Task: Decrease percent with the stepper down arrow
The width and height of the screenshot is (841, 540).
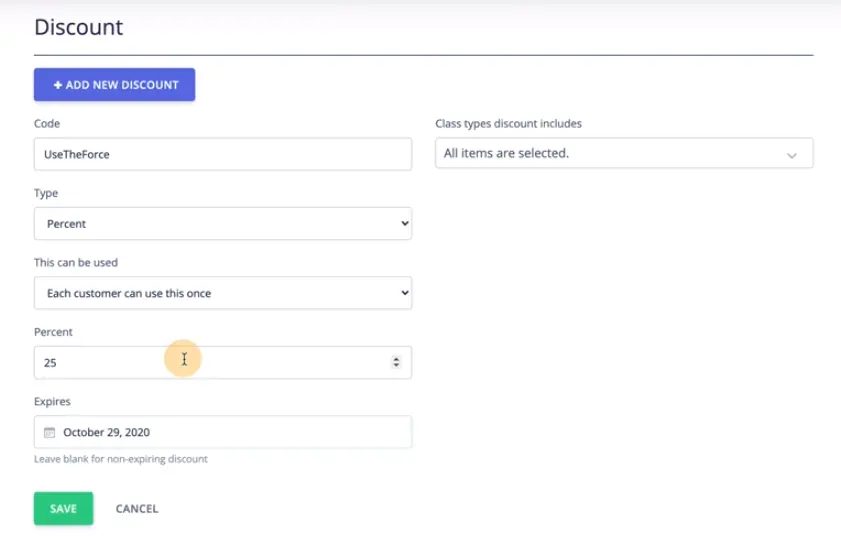Action: [396, 367]
